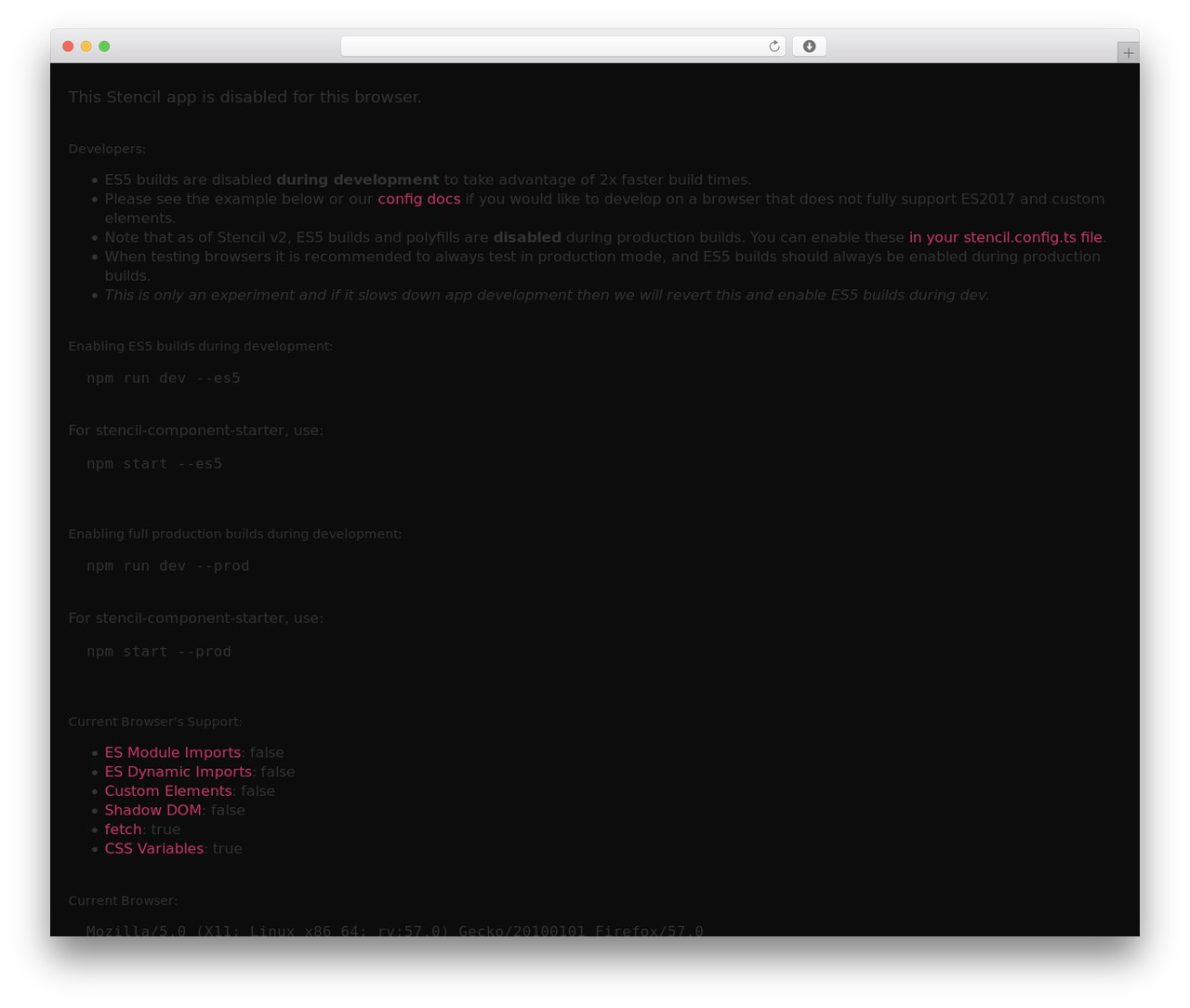Maximize window using the green button
The width and height of the screenshot is (1190, 1008).
104,46
